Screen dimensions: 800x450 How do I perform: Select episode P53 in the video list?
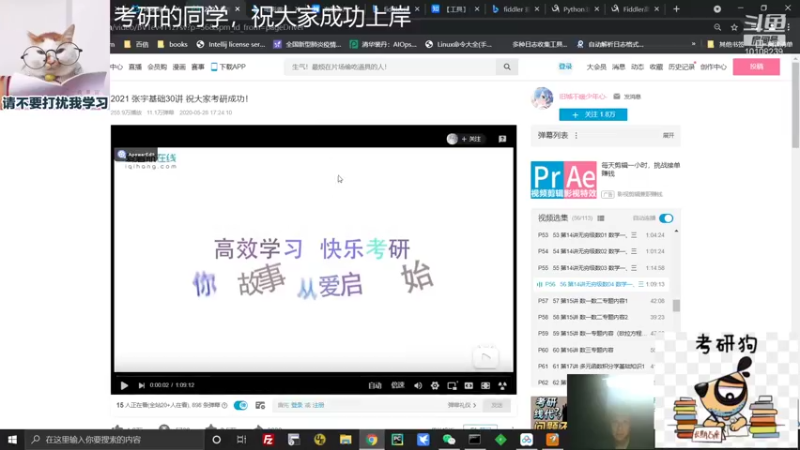(x=601, y=235)
